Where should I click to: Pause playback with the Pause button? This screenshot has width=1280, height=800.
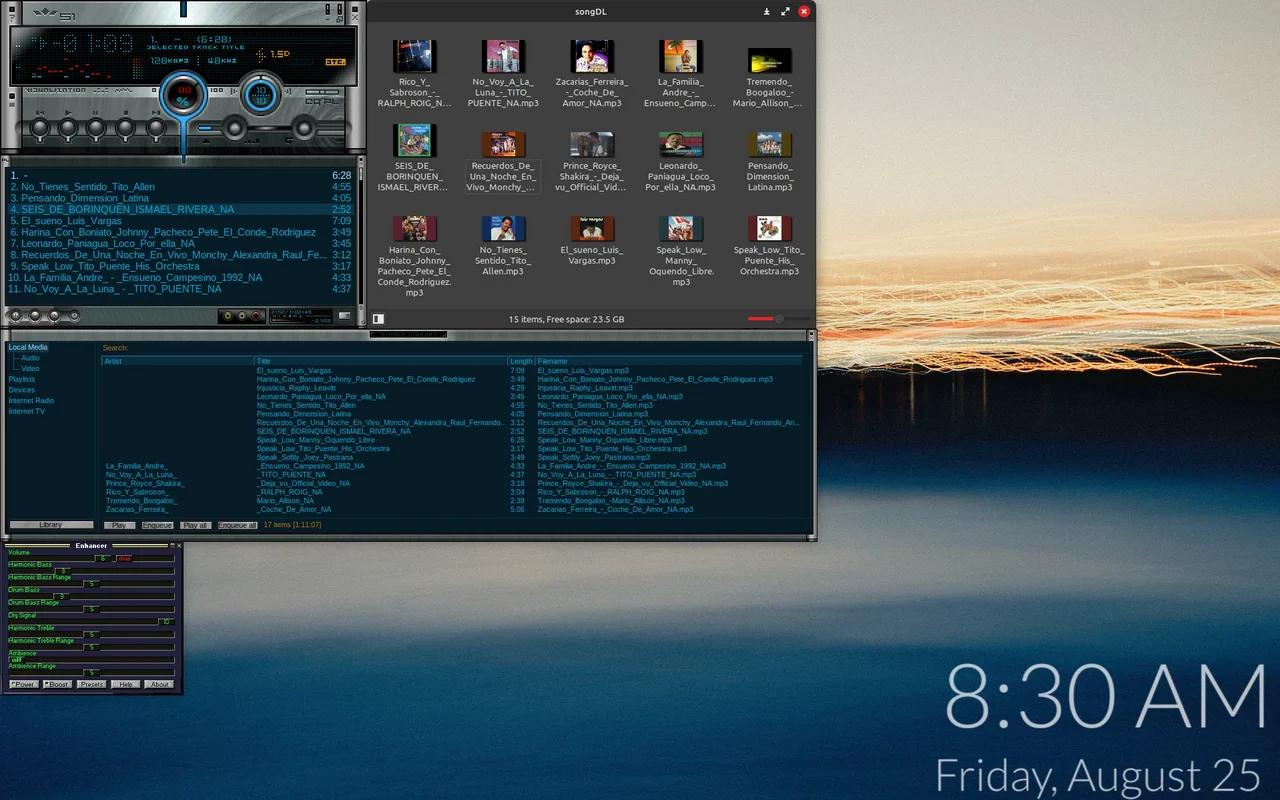[x=96, y=128]
